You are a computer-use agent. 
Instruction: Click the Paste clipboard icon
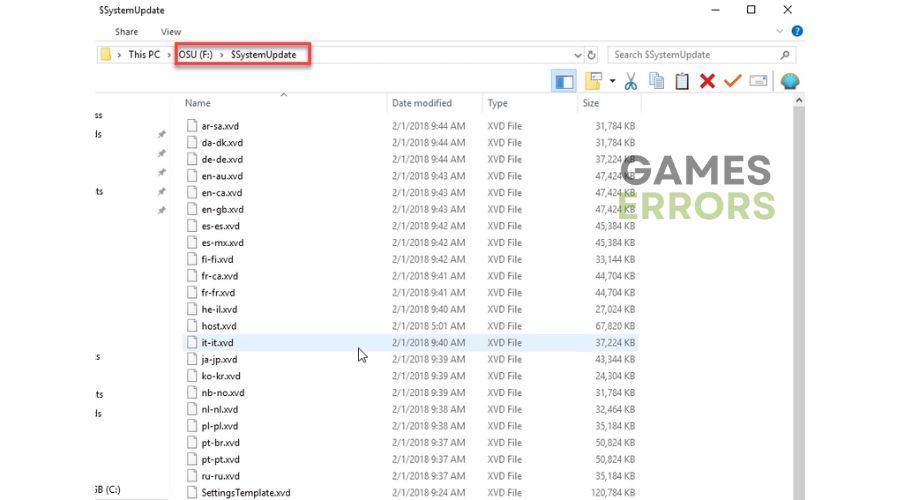682,81
